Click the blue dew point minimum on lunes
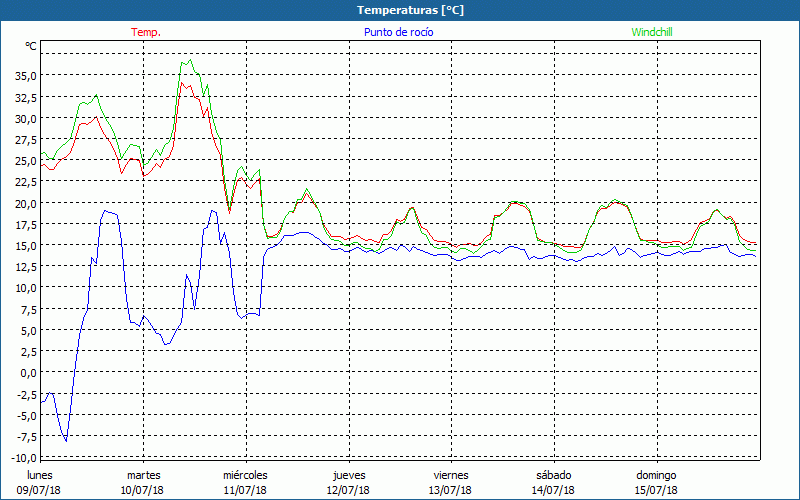Image resolution: width=800 pixels, height=500 pixels. click(x=66, y=441)
